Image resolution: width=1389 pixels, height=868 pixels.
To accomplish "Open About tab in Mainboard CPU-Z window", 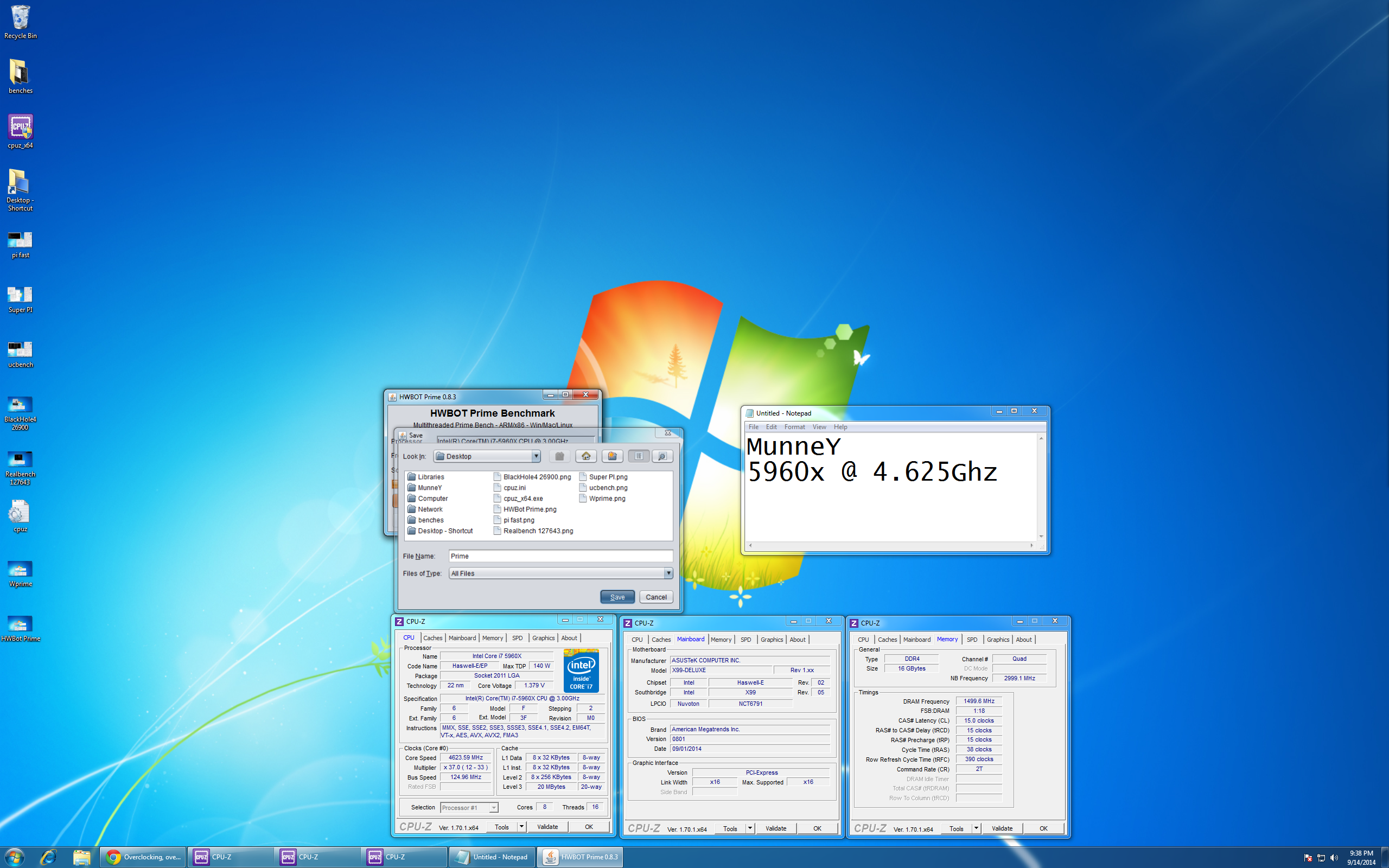I will pos(797,639).
